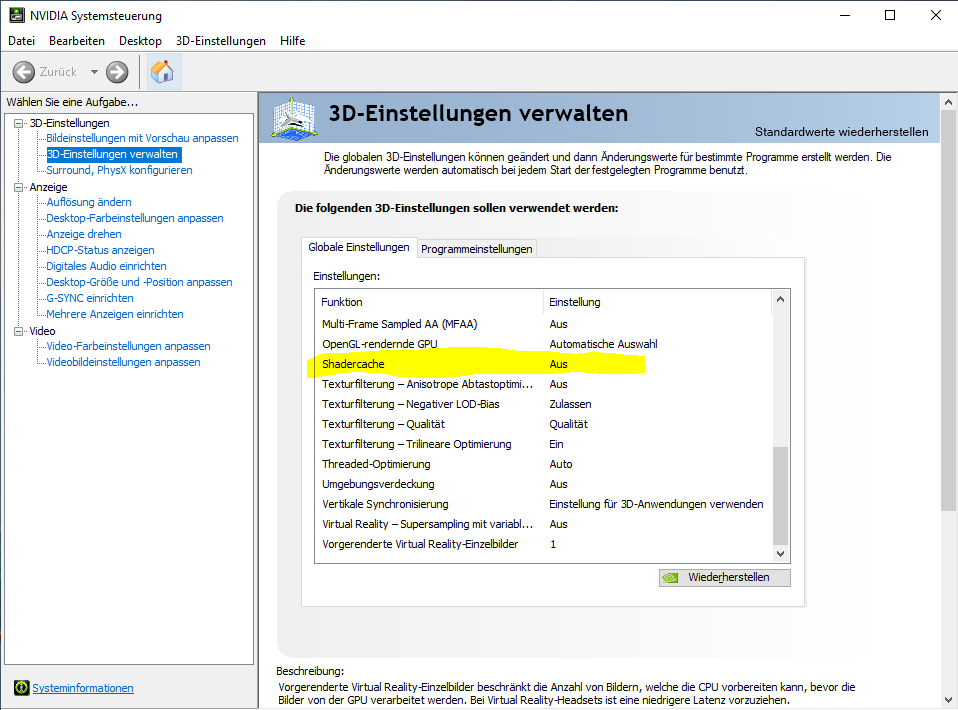Select the OpenGL-rendernde GPU row
Screen dimensions: 958x710
click(543, 344)
